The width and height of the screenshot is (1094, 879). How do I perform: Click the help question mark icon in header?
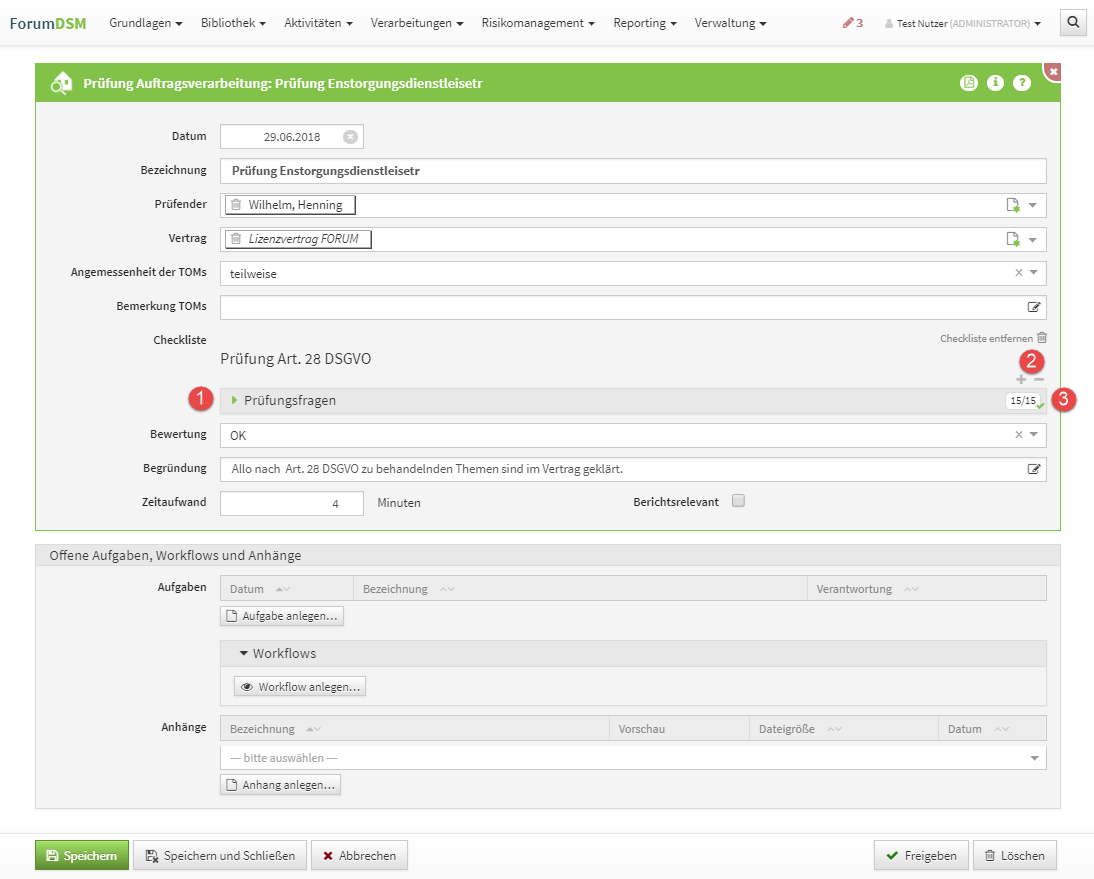coord(1021,83)
